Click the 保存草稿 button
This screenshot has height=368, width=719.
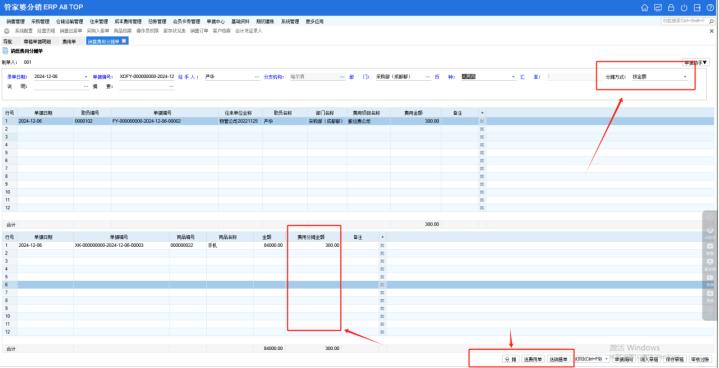click(675, 359)
